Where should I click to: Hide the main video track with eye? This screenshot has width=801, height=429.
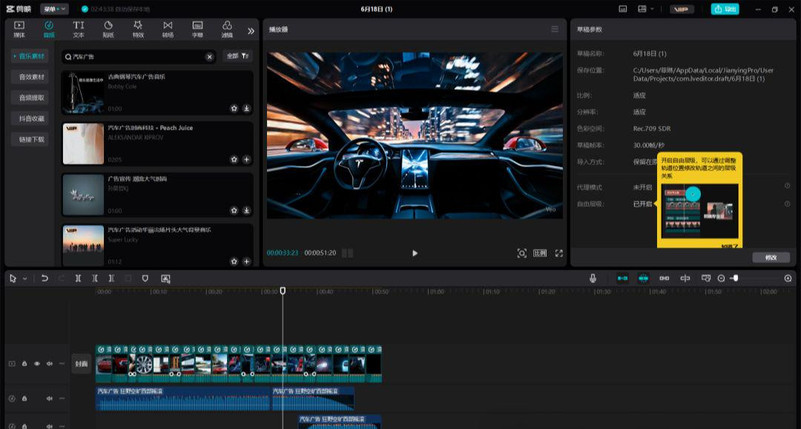tap(37, 364)
